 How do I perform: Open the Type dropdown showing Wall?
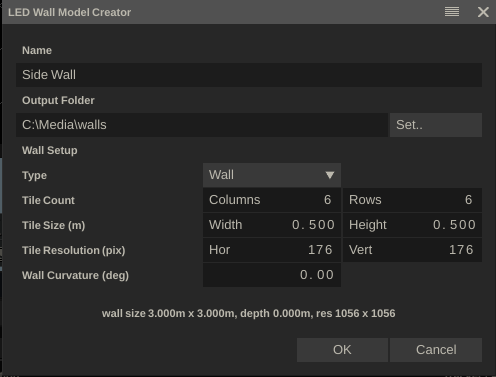click(272, 175)
